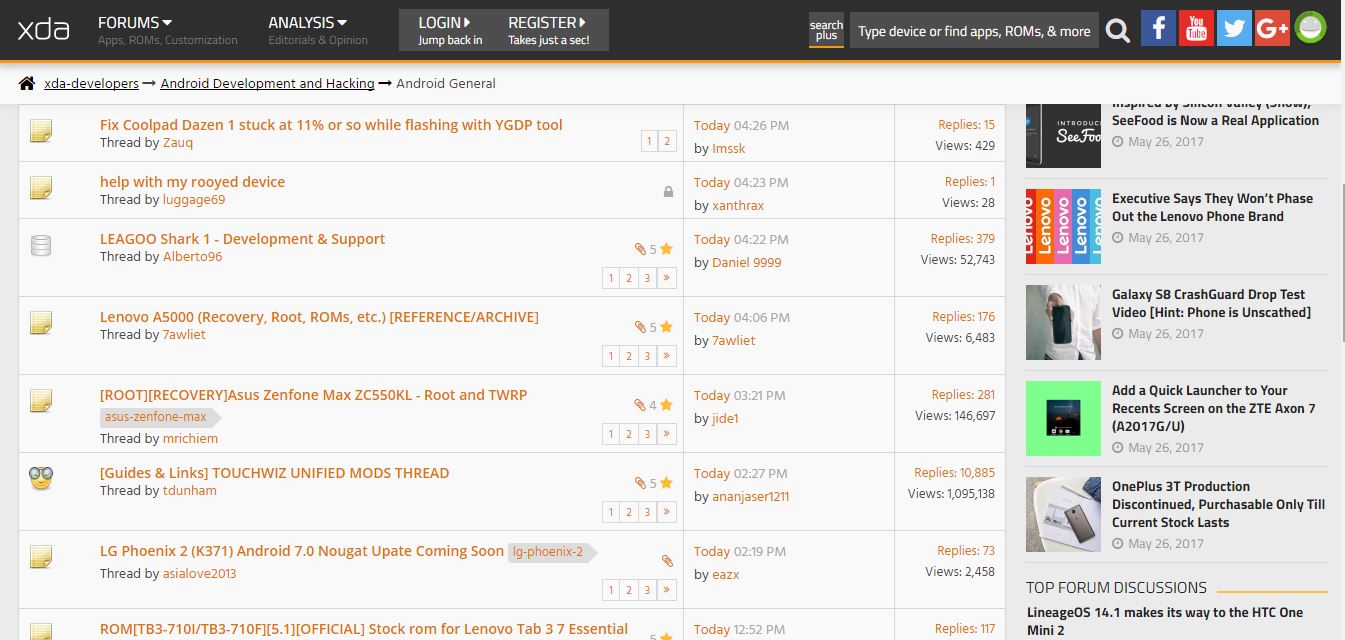Read OnePlus 3T Production Discontinued article
This screenshot has width=1345, height=640.
pyautogui.click(x=1219, y=504)
